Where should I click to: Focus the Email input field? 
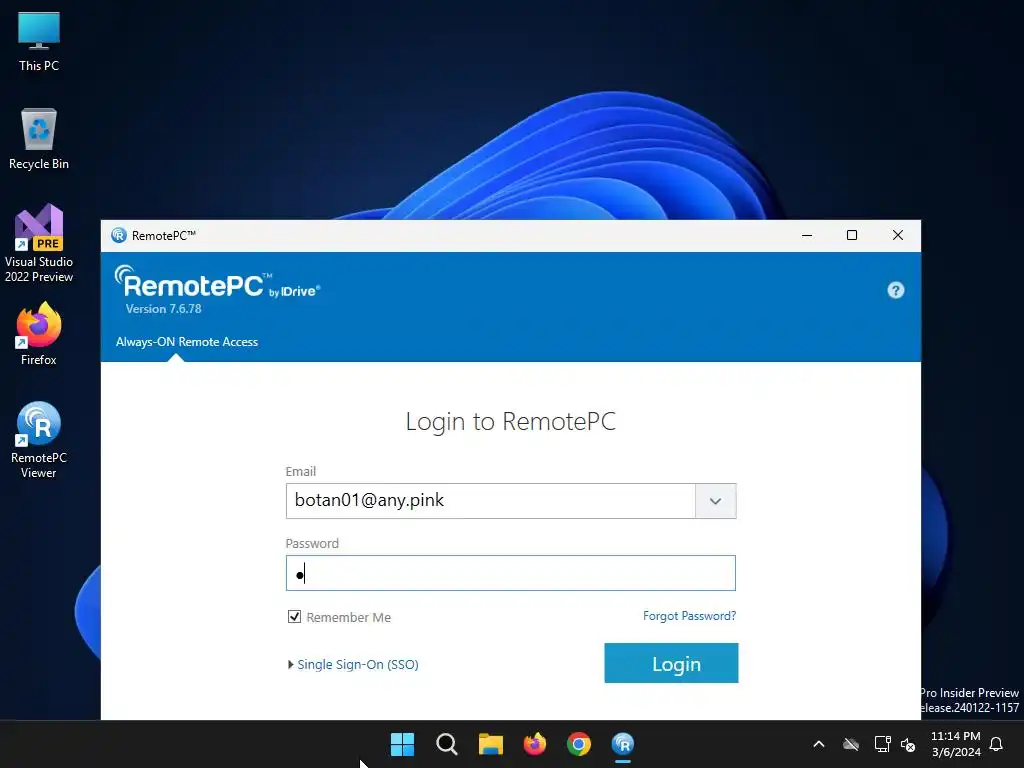(x=490, y=501)
